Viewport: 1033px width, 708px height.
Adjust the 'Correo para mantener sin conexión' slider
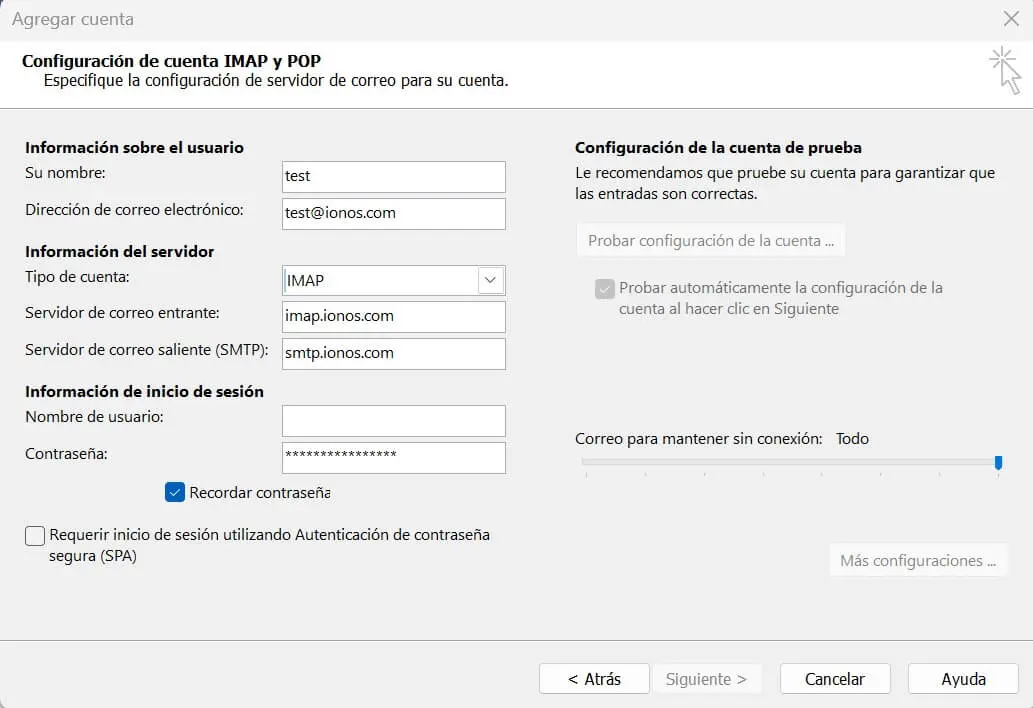[x=997, y=462]
